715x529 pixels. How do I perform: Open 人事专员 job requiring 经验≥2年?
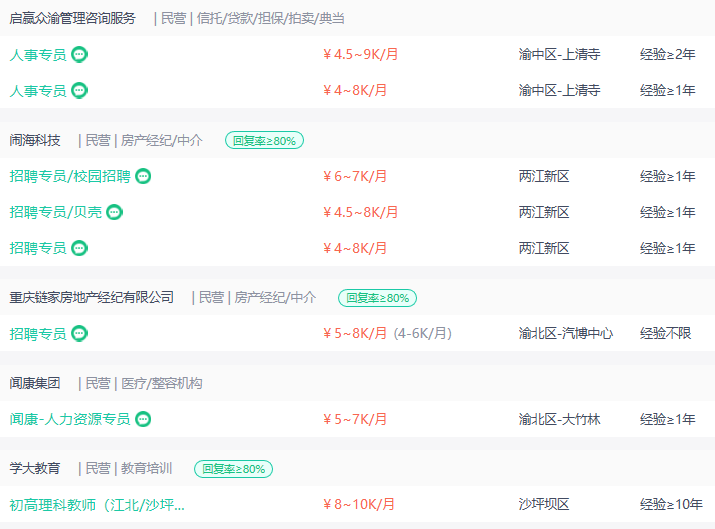coord(38,55)
